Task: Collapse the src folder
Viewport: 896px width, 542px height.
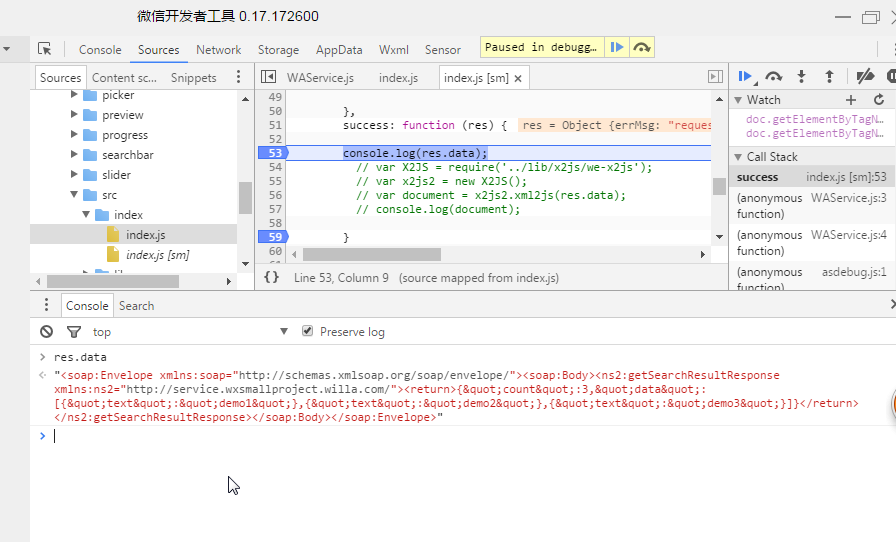Action: 74,194
